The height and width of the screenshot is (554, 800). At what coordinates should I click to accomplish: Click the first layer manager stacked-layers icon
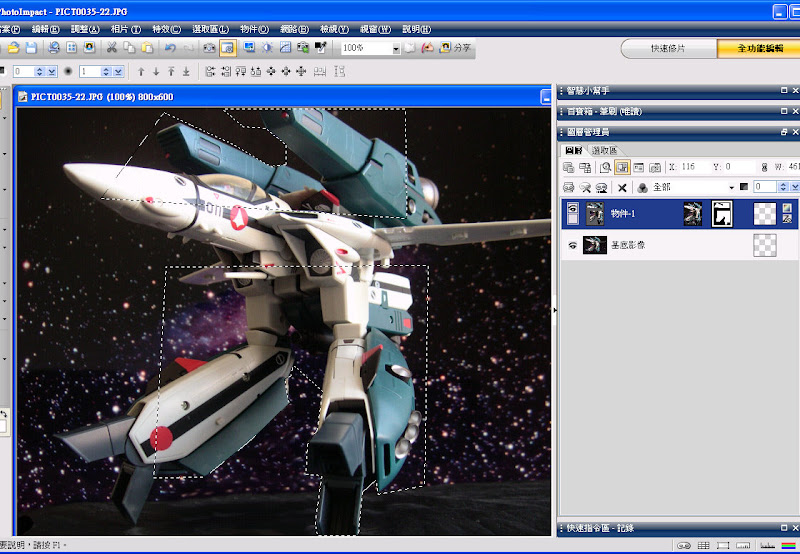coord(568,167)
